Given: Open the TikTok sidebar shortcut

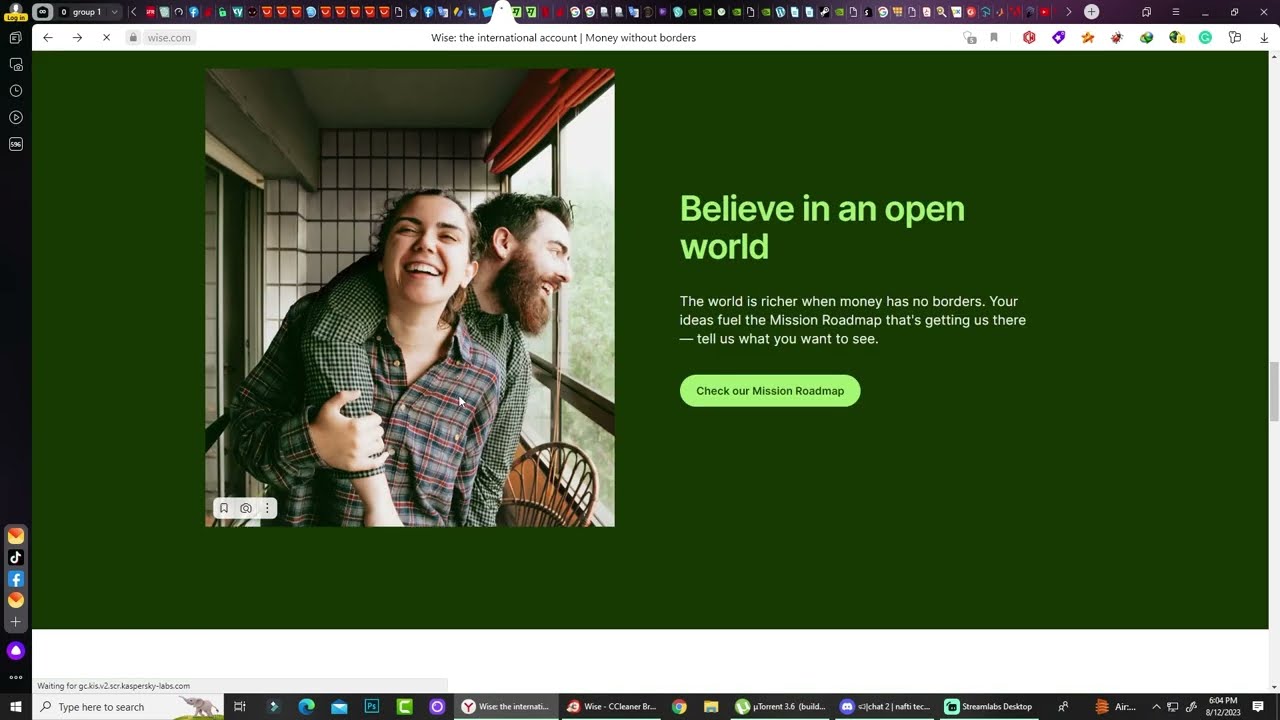Looking at the screenshot, I should pyautogui.click(x=16, y=557).
